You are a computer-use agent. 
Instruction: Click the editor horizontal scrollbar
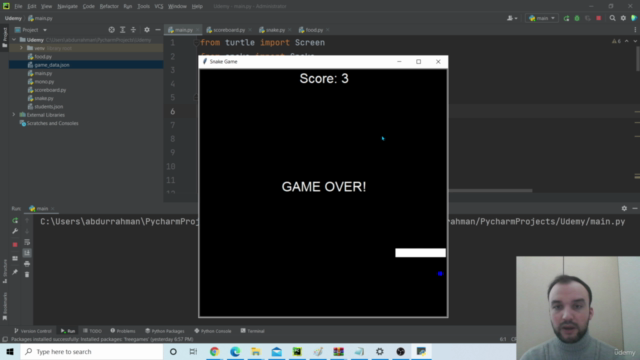(x=490, y=191)
